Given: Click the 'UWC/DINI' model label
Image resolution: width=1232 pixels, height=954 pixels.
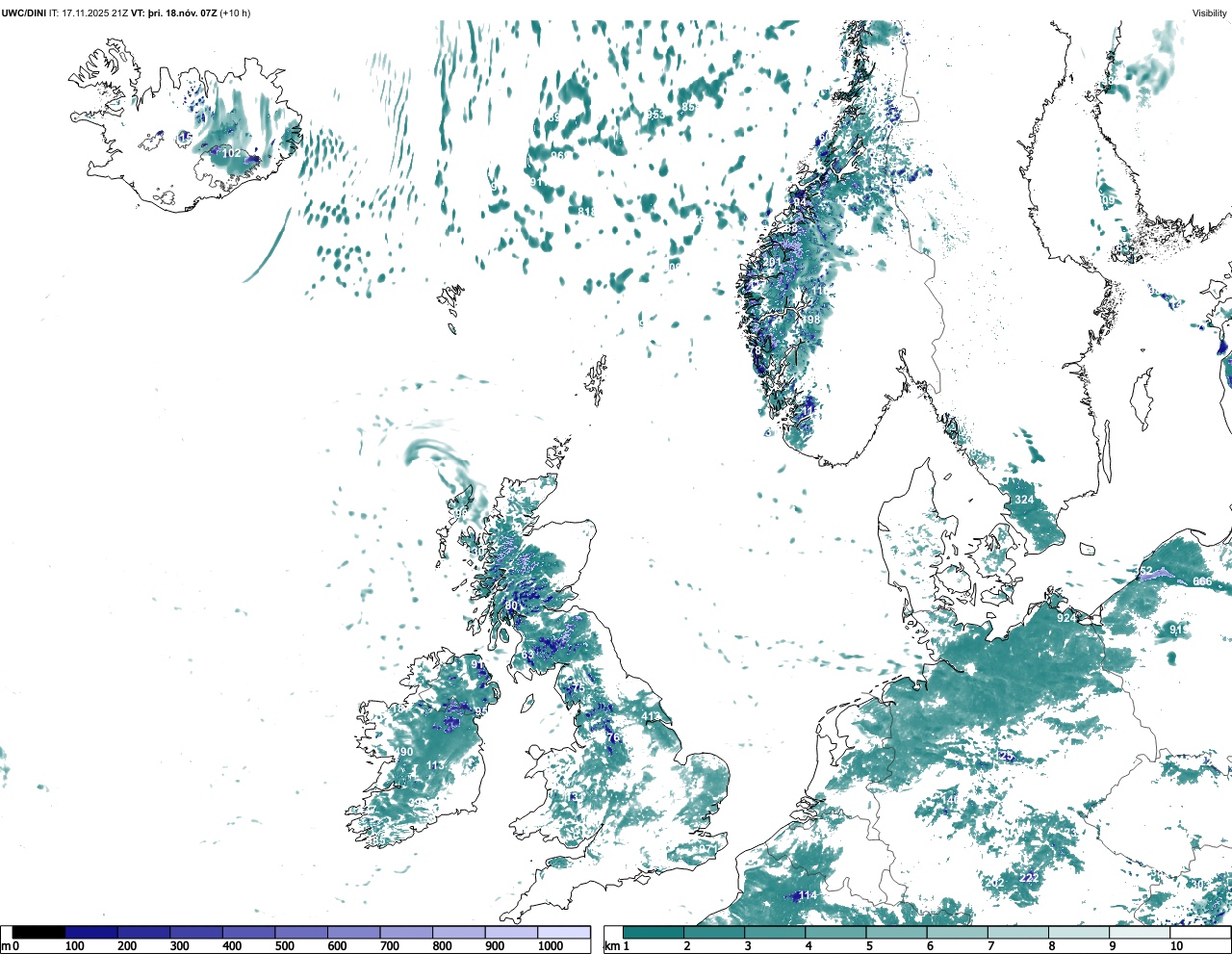Looking at the screenshot, I should tap(23, 13).
